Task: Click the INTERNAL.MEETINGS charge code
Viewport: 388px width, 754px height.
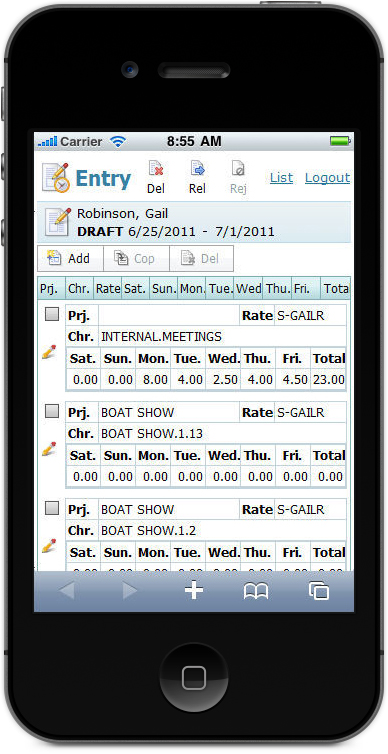Action: coord(161,337)
